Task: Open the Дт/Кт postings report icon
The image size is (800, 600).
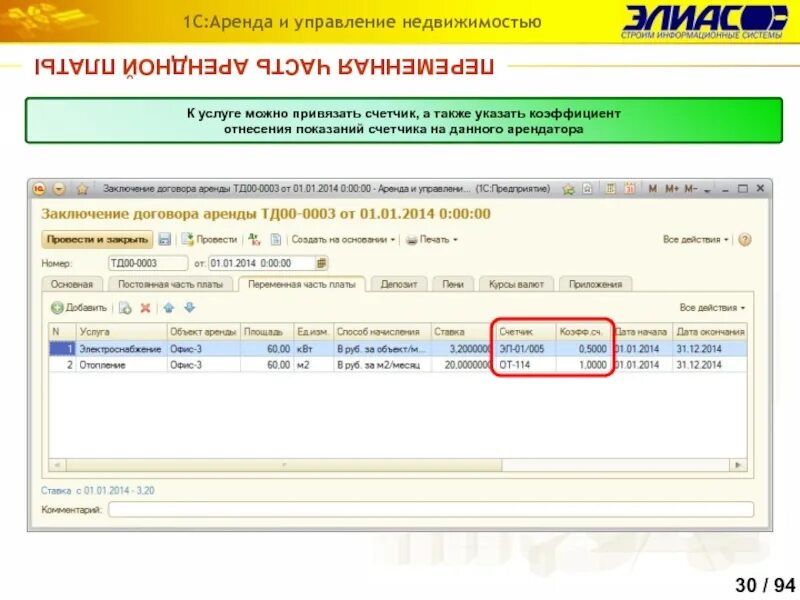Action: coord(254,239)
